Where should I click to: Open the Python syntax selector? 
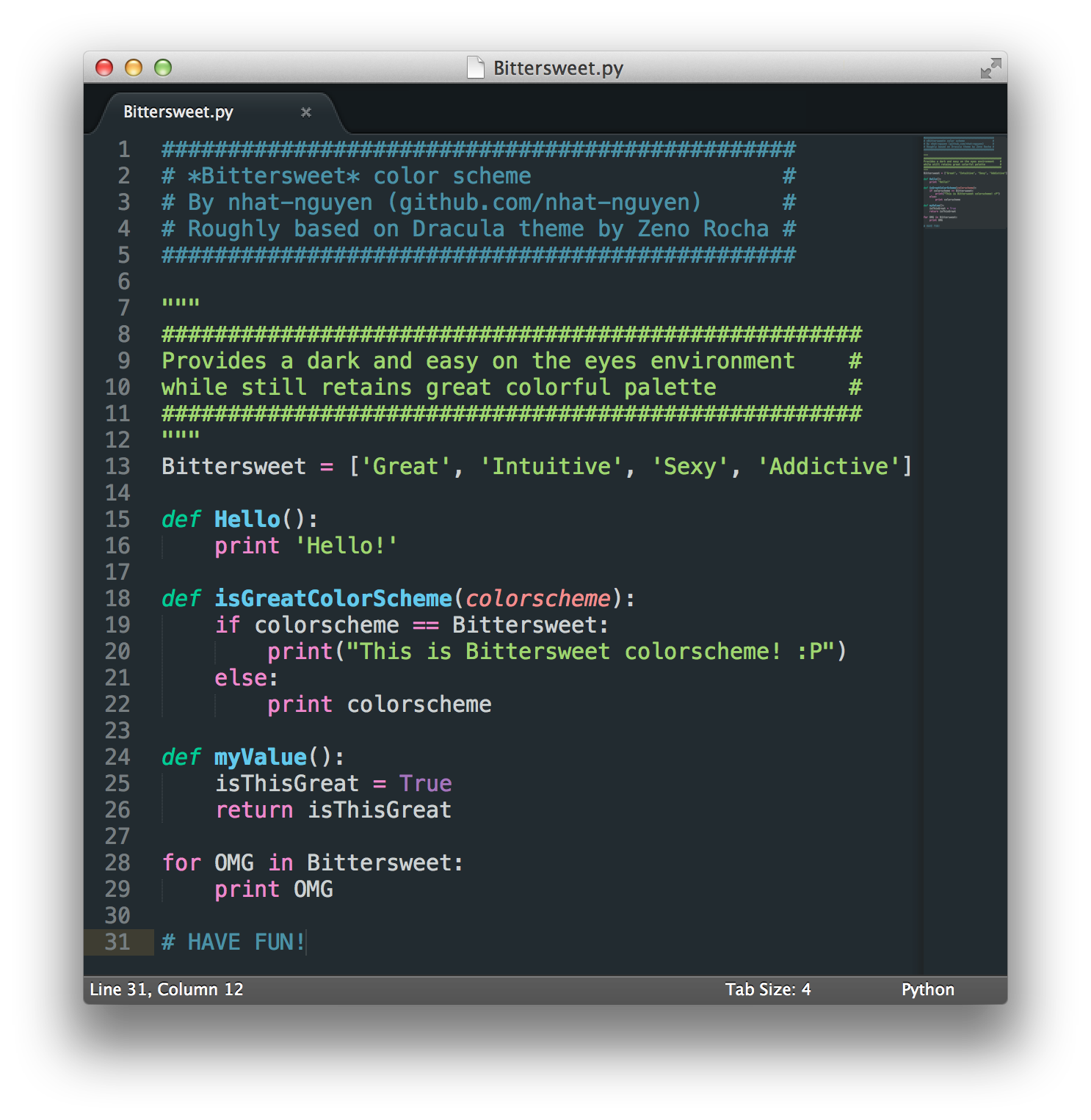coord(928,989)
